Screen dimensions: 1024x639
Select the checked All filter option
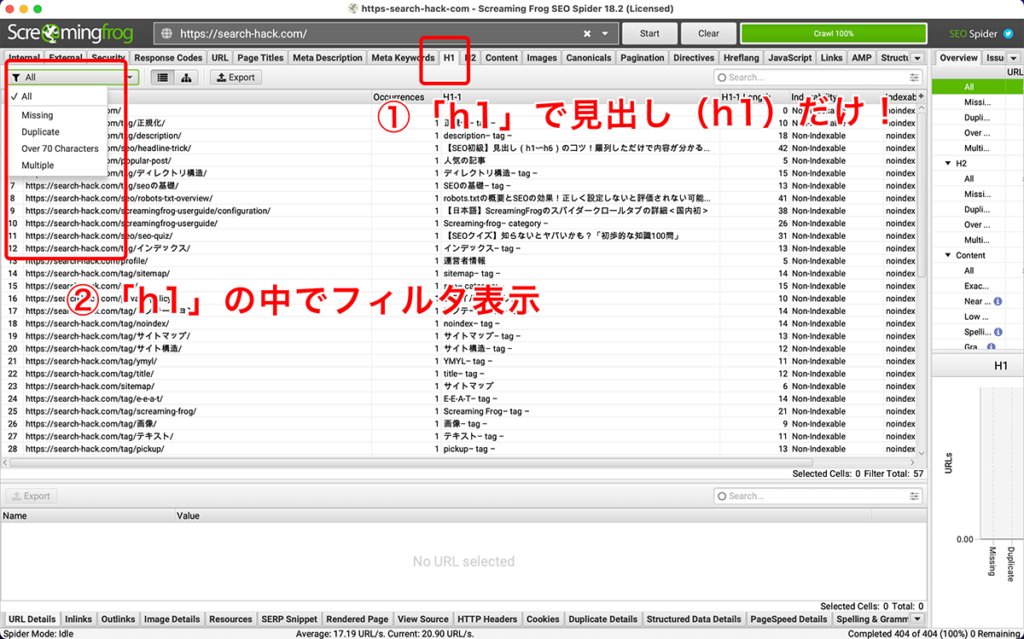tap(57, 96)
